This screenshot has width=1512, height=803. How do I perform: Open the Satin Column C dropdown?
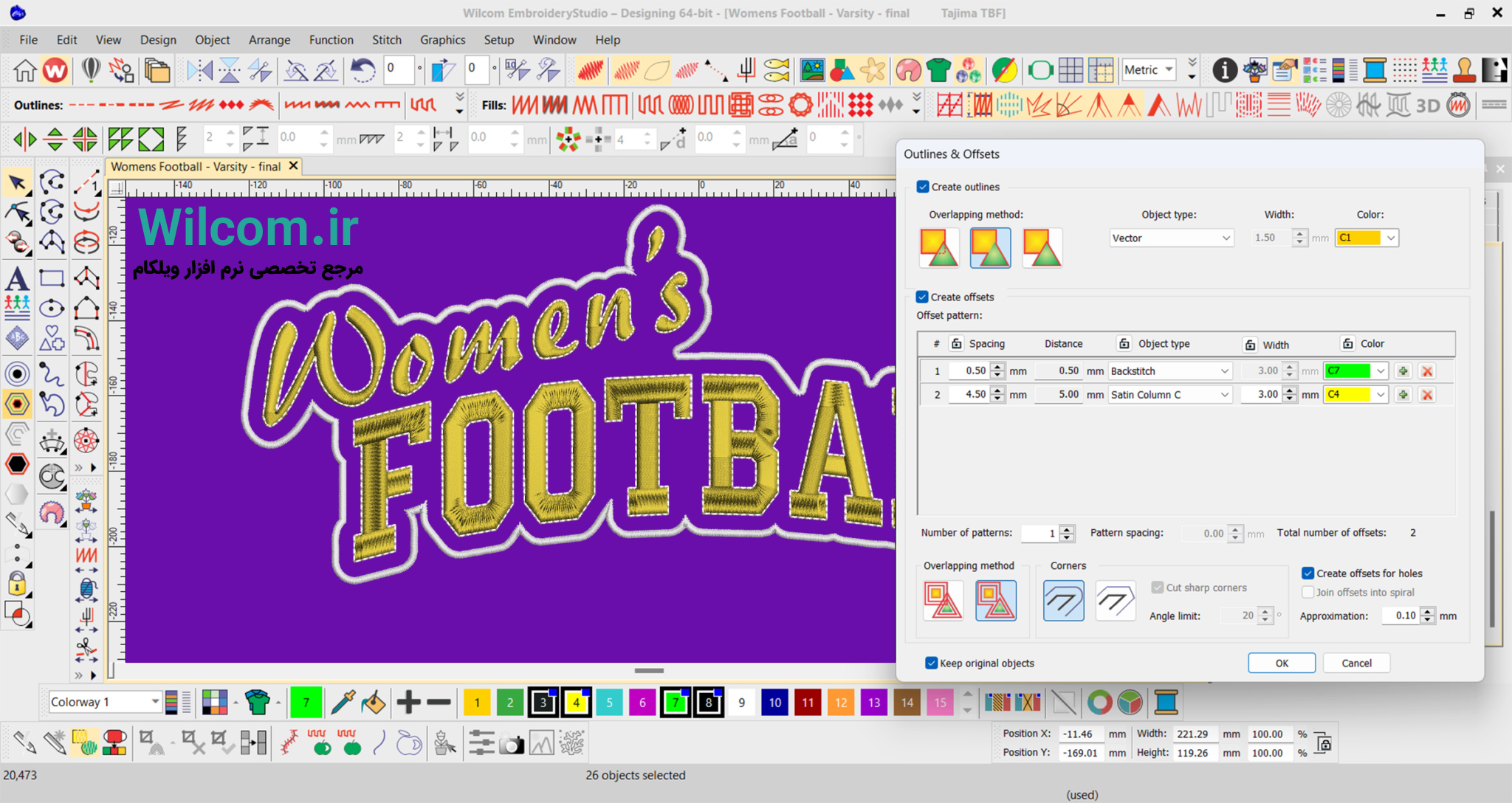pos(1169,395)
